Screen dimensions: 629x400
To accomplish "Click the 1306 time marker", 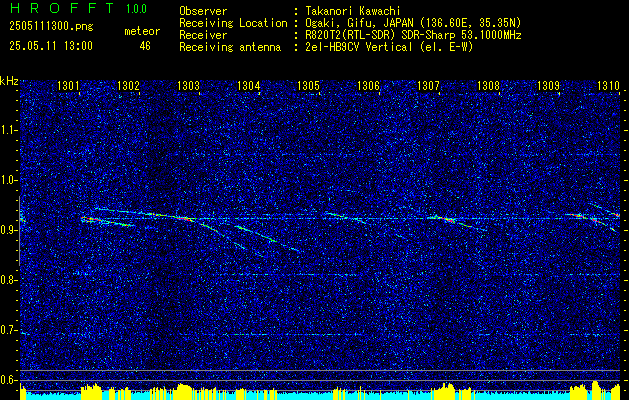I will pyautogui.click(x=368, y=85).
